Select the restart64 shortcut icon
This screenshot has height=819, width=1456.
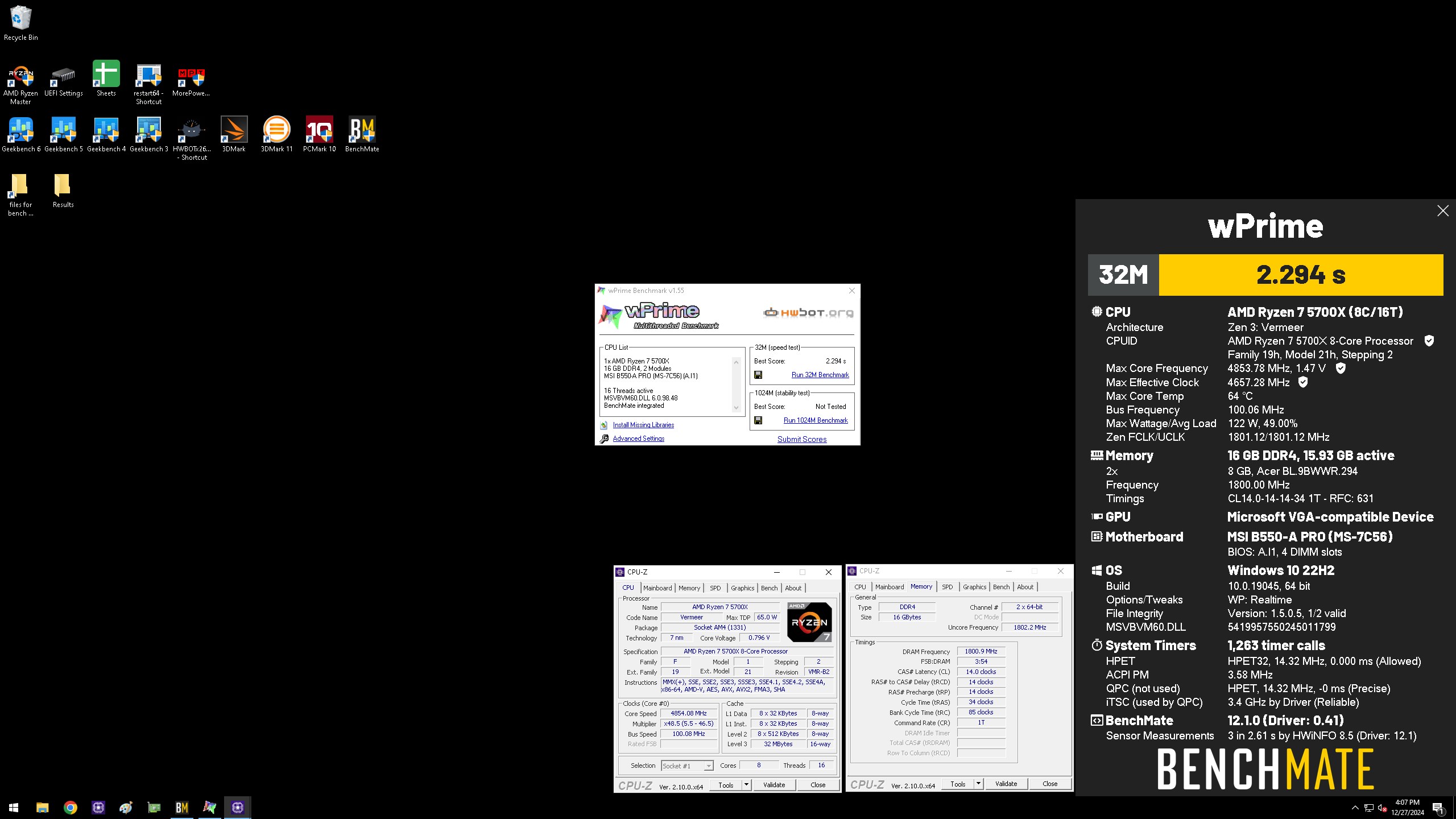tap(148, 84)
